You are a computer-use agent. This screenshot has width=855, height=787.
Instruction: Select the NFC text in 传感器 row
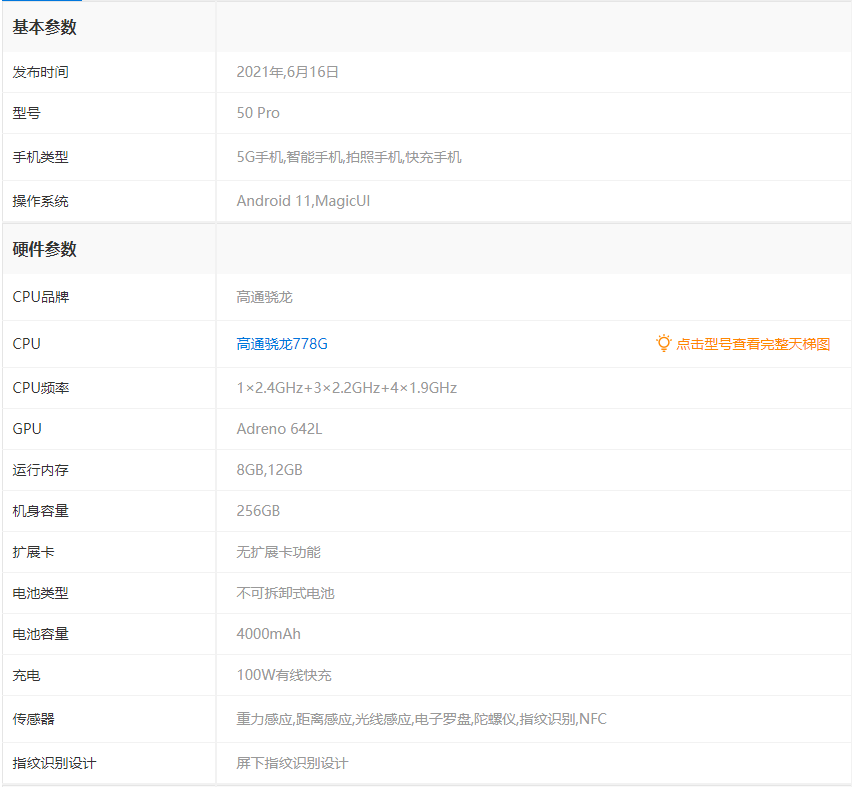coord(591,718)
